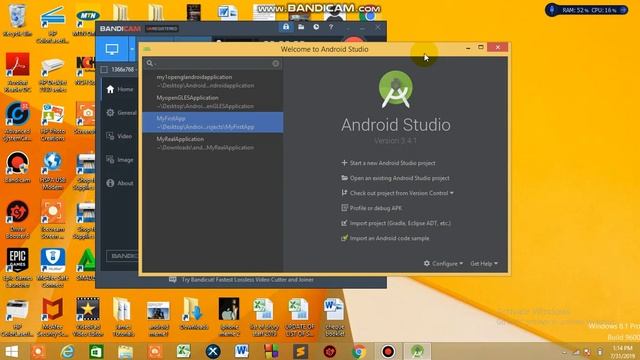Open the Advanced SystemCare desktop icon
Image resolution: width=640 pixels, height=360 pixels.
(x=17, y=122)
